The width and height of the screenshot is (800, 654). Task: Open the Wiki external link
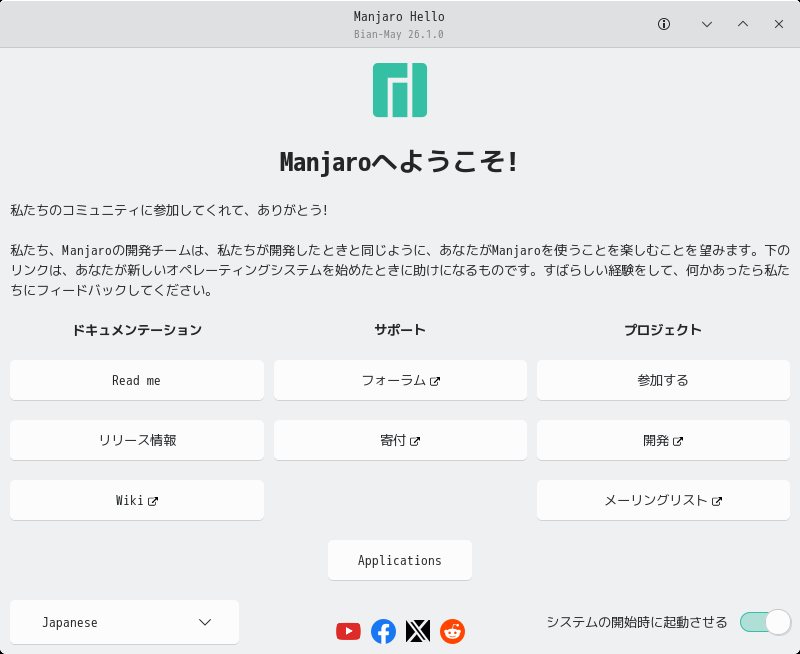[137, 500]
